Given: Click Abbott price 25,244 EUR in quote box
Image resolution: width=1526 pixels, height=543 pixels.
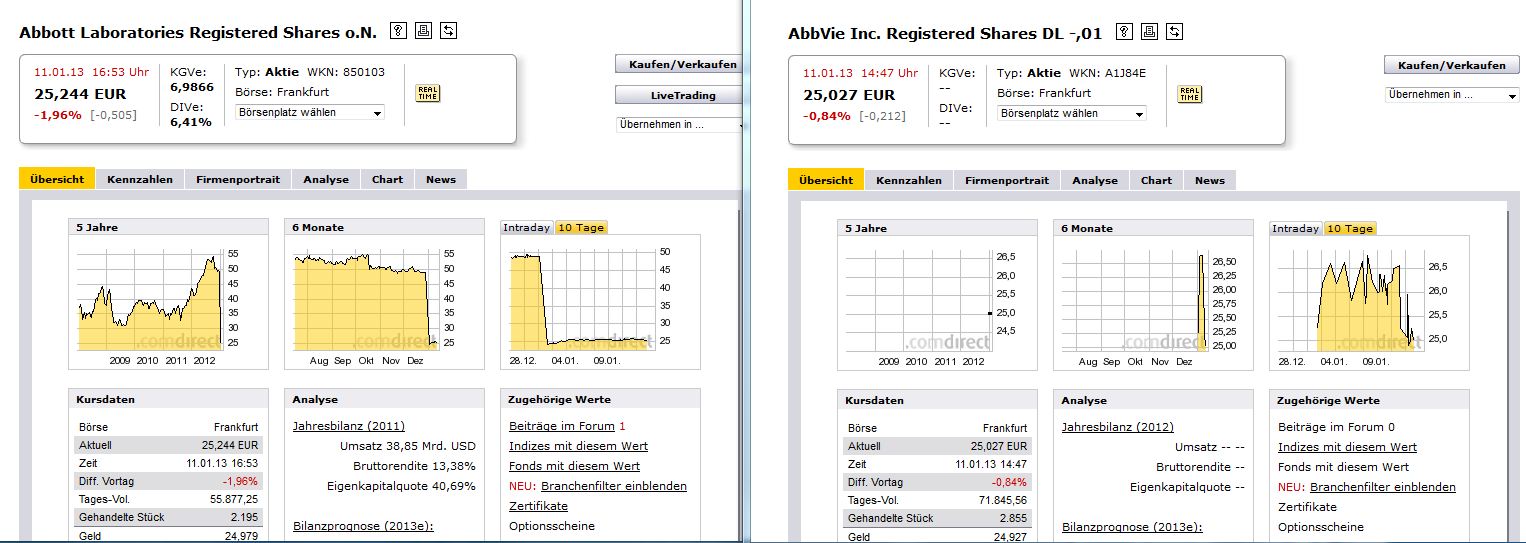Looking at the screenshot, I should (x=80, y=95).
